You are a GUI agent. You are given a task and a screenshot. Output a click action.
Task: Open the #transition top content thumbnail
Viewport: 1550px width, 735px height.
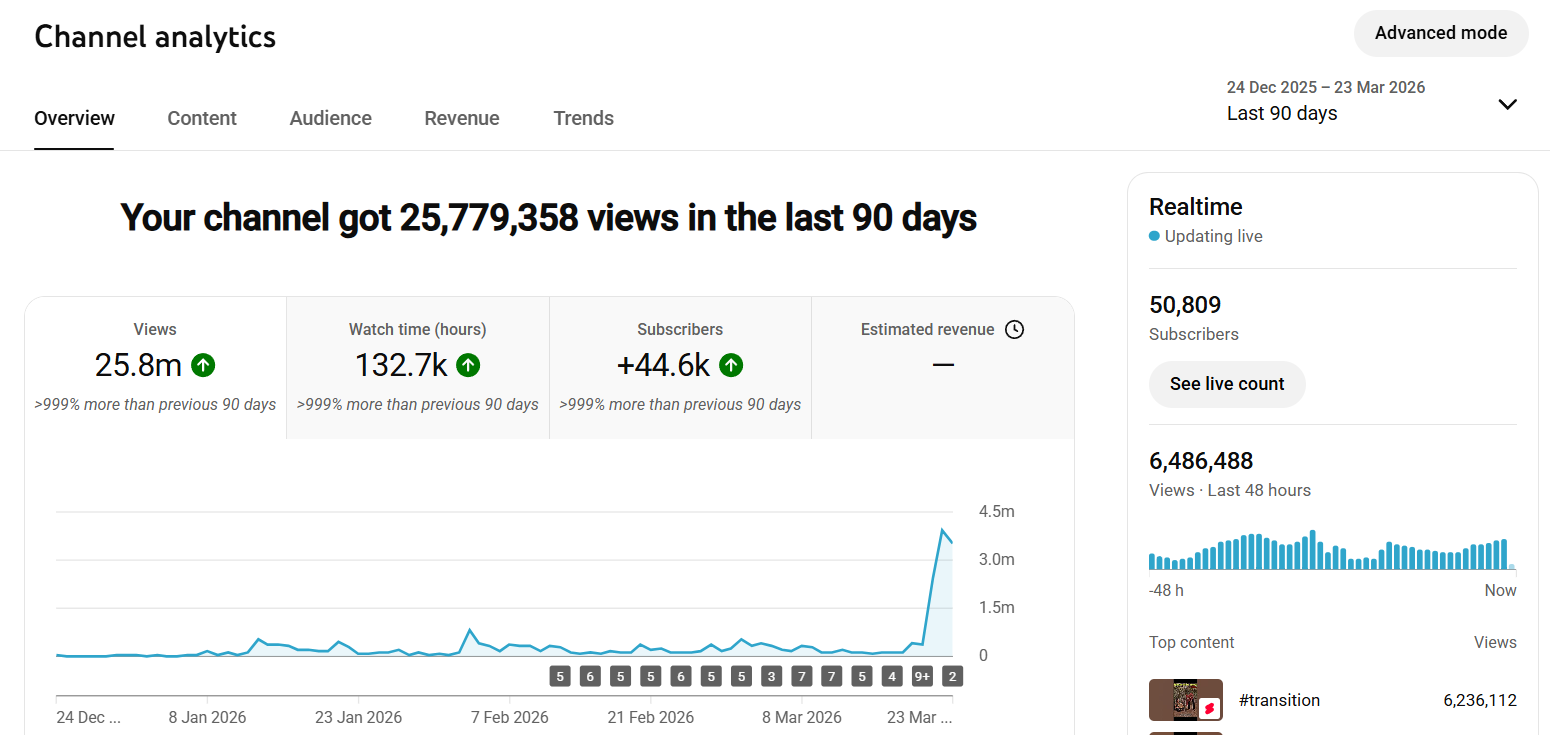click(1185, 700)
